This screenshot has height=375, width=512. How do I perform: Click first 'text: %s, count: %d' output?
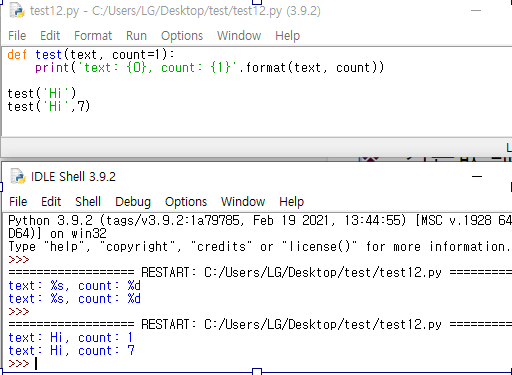click(75, 286)
